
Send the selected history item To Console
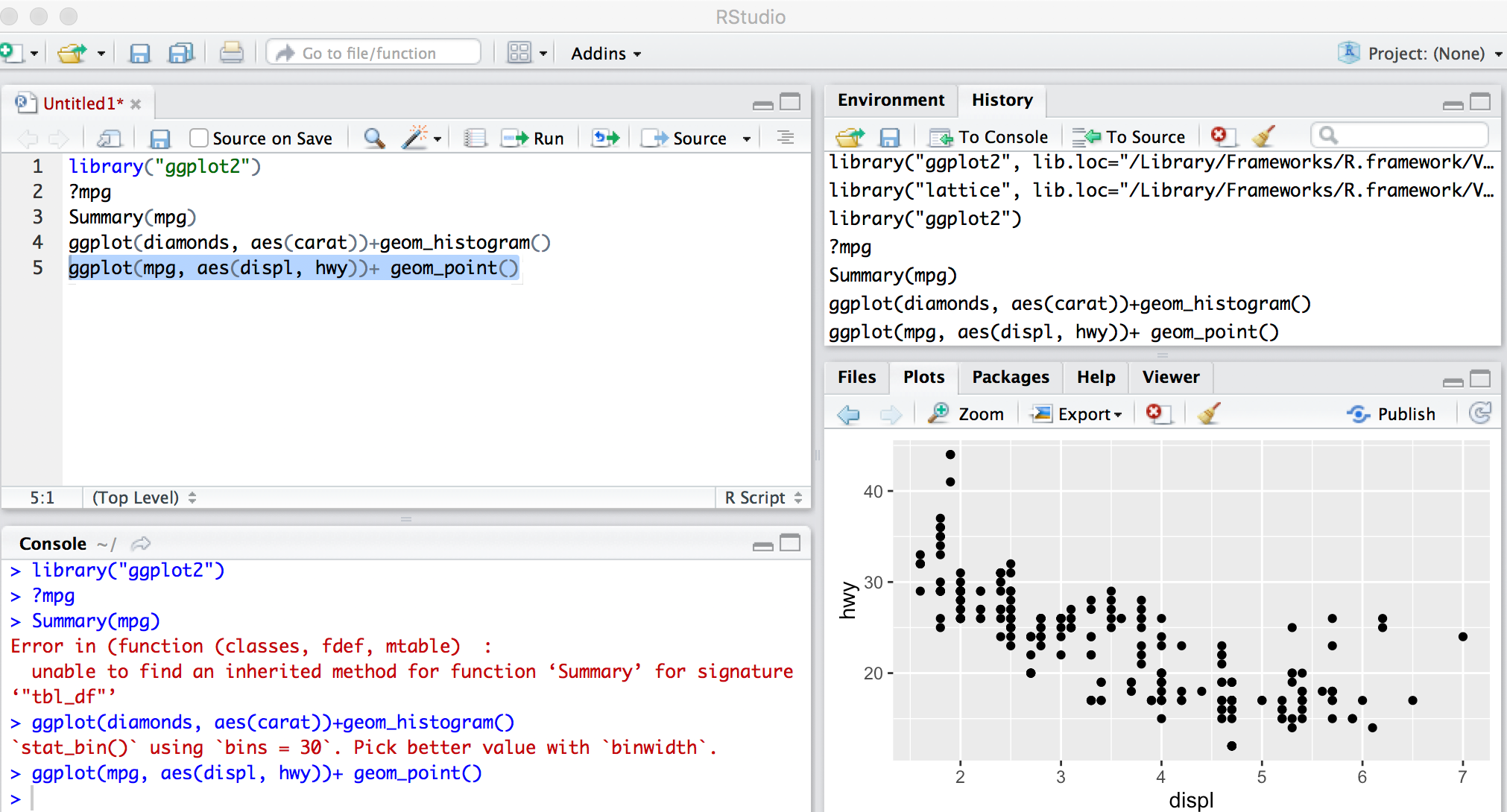[988, 137]
